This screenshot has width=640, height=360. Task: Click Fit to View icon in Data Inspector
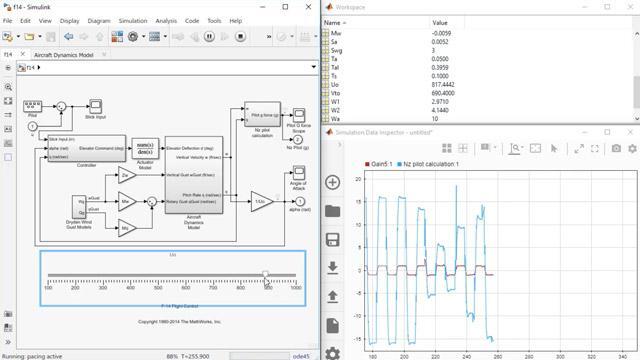coord(535,148)
